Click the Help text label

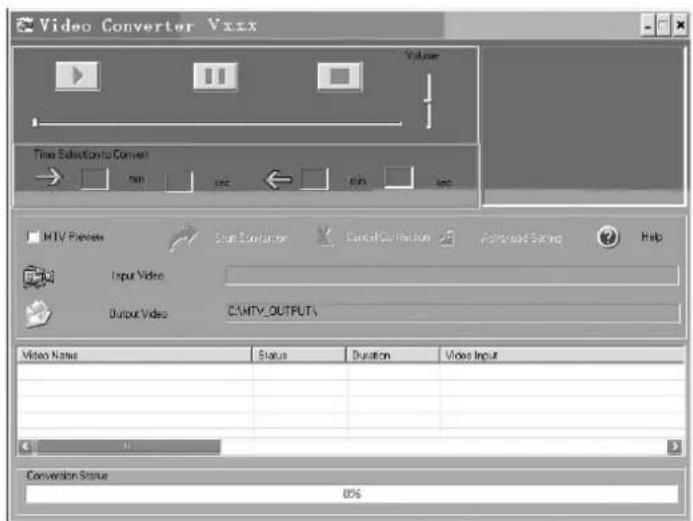(652, 237)
